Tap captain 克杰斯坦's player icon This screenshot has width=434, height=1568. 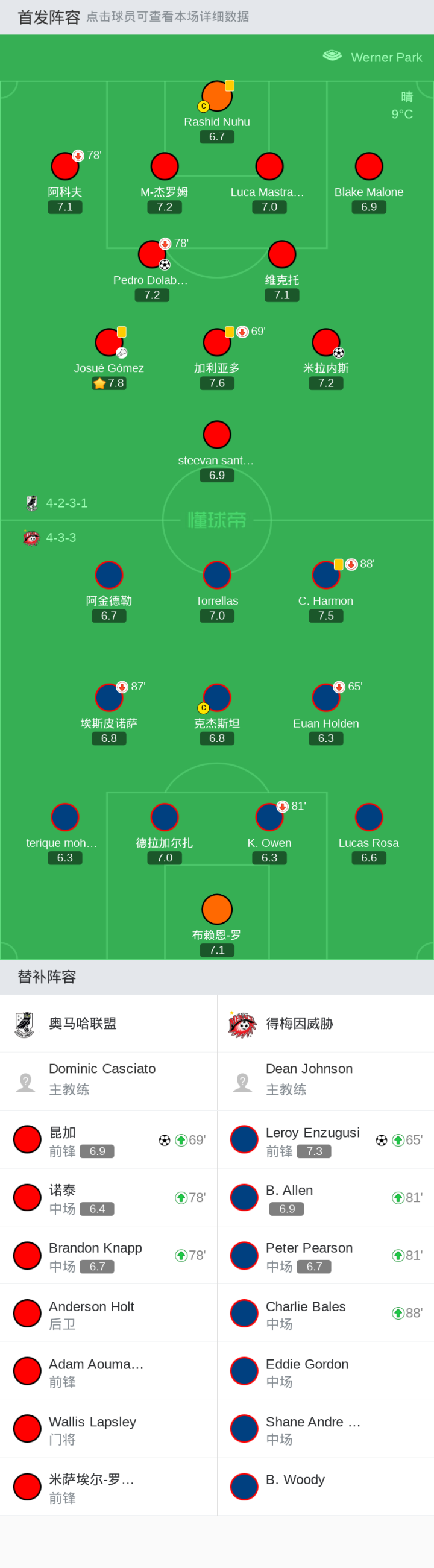216,697
